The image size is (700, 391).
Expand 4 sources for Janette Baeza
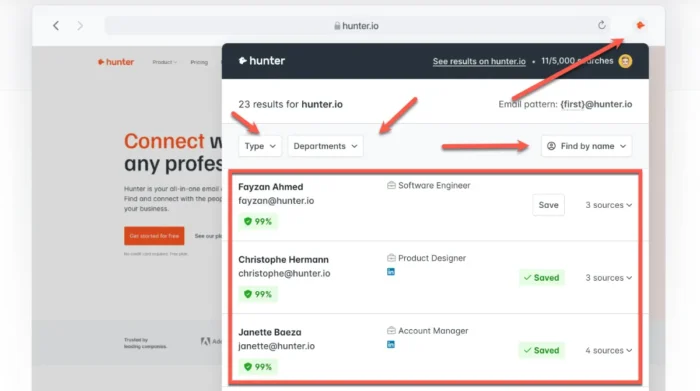[x=608, y=350]
